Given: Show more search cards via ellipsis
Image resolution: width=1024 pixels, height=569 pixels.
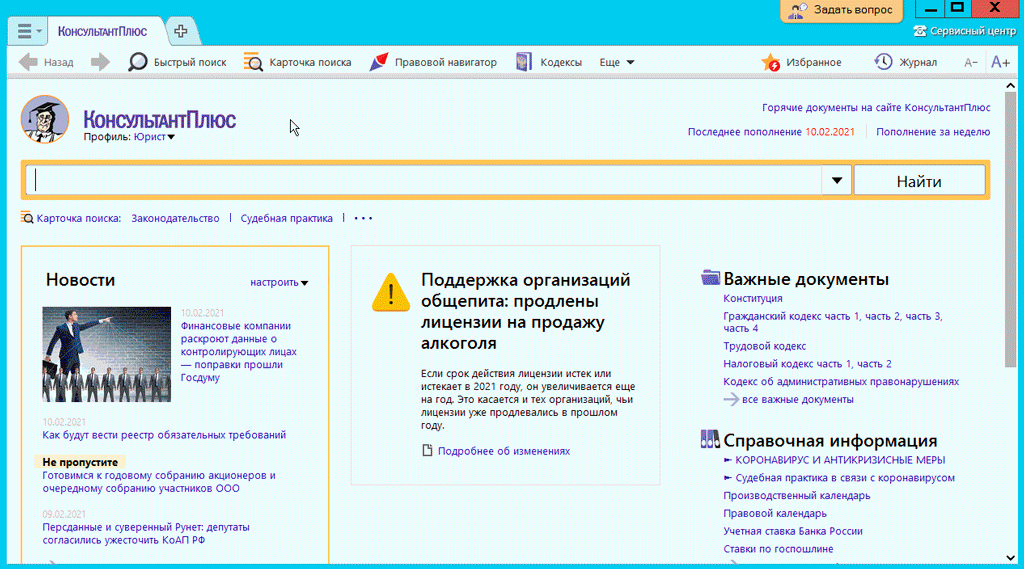Looking at the screenshot, I should click(x=363, y=218).
